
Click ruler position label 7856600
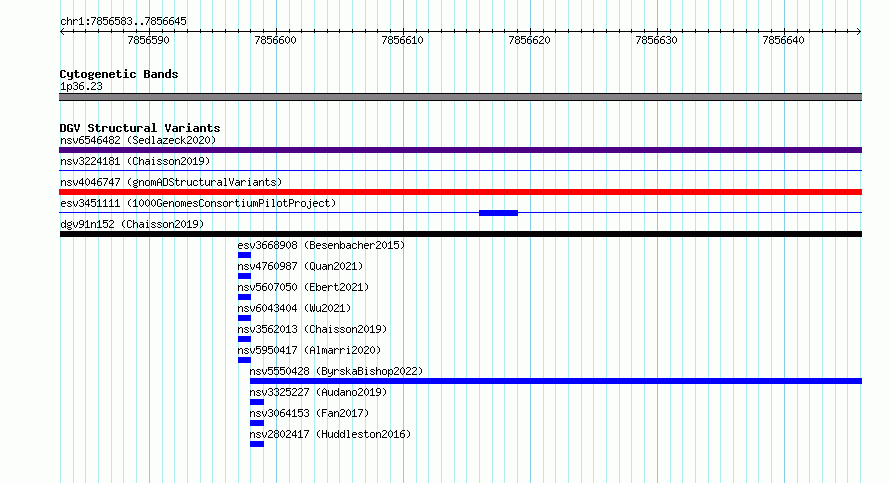coord(275,40)
